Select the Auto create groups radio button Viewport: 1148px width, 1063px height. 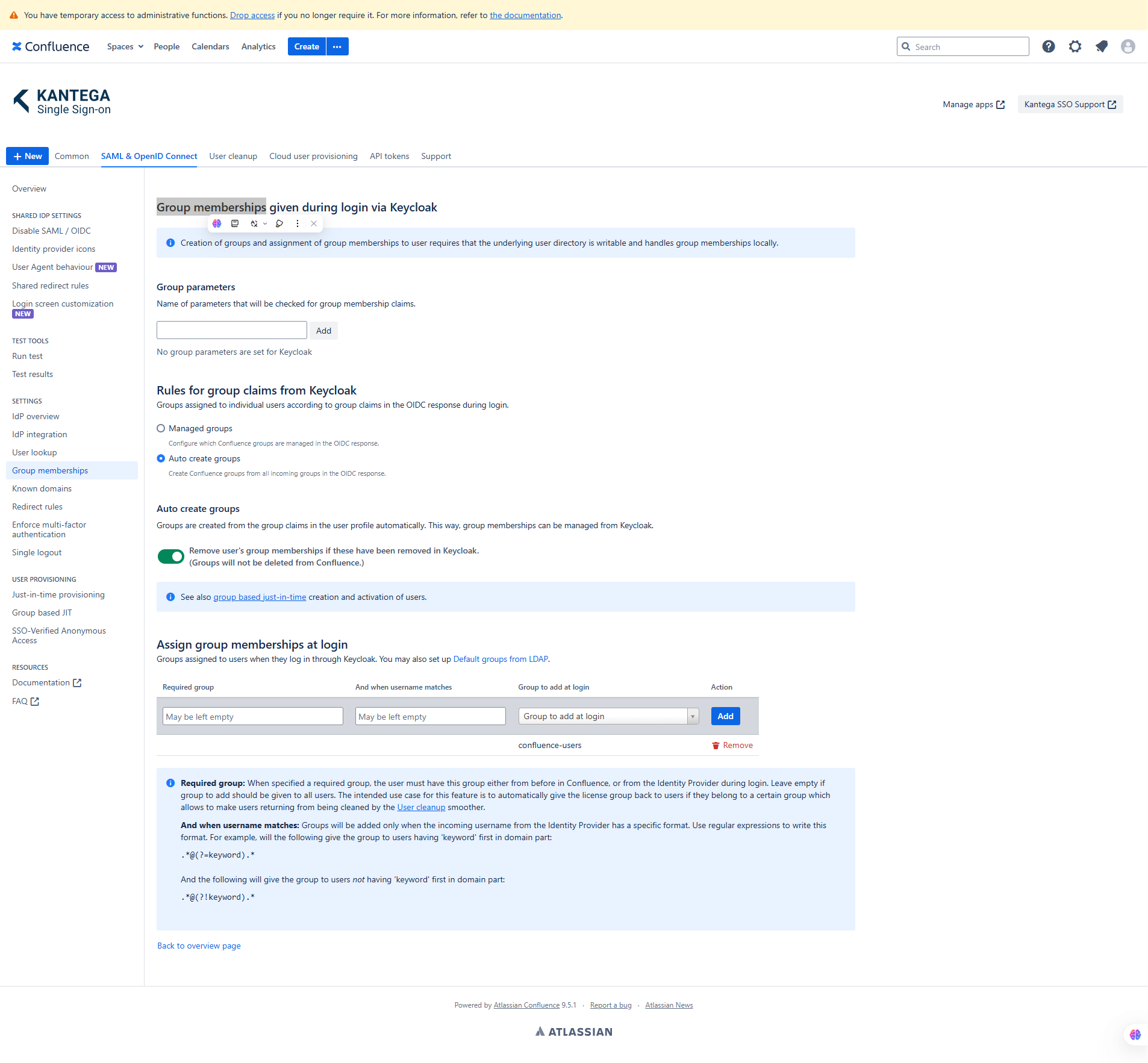click(x=161, y=458)
